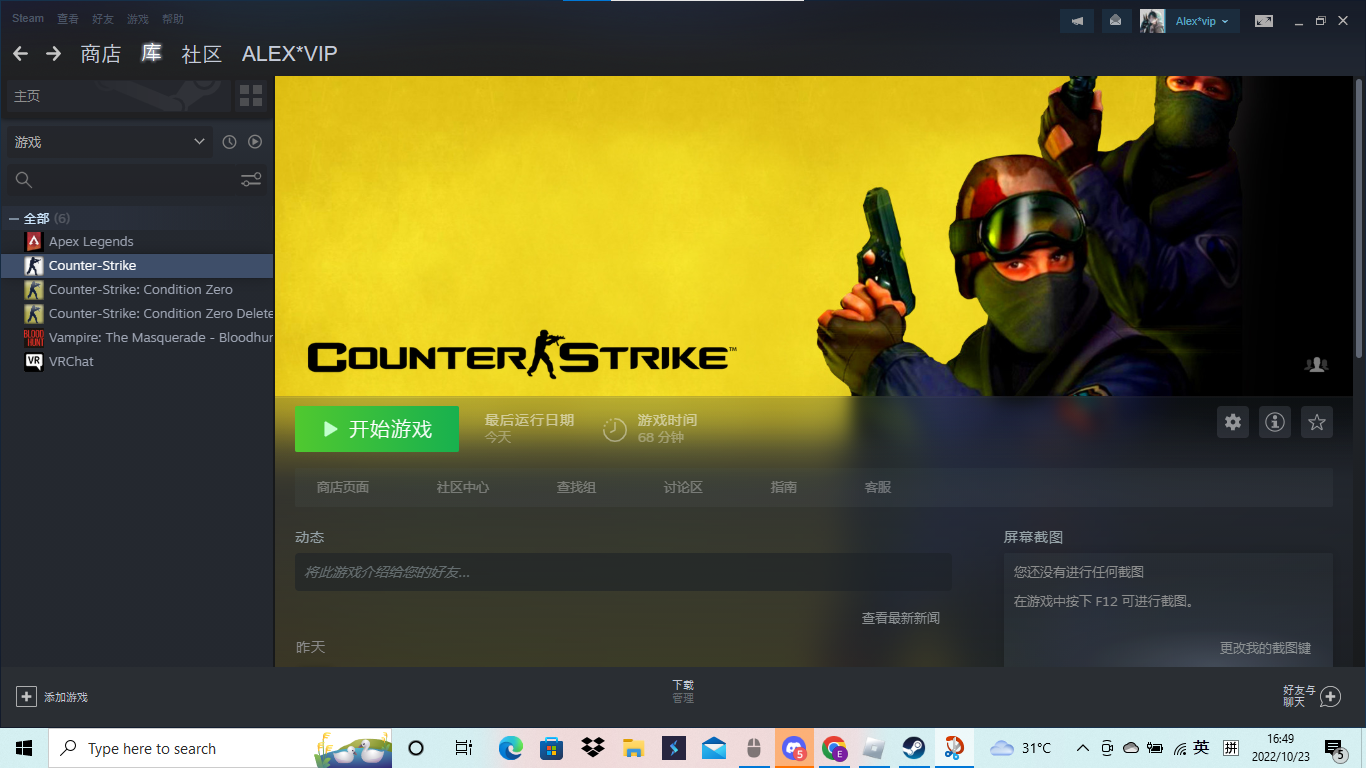Click the game info icon
1366x768 pixels.
click(1275, 422)
